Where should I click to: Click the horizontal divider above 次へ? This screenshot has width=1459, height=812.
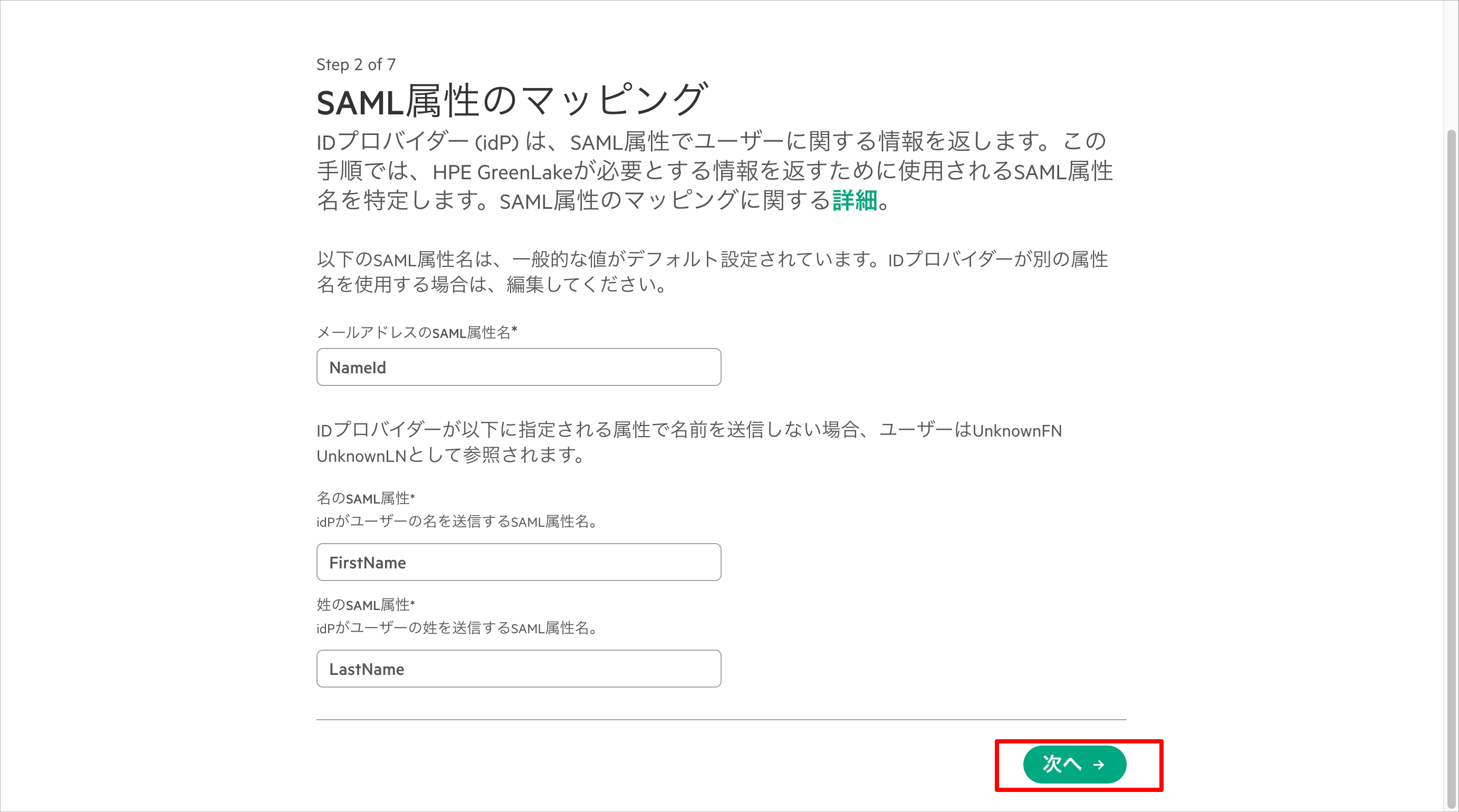point(722,720)
